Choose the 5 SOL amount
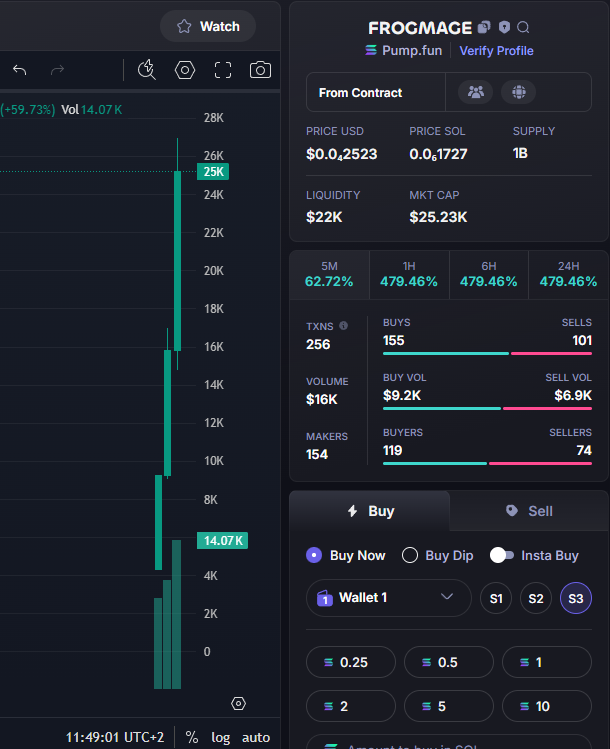 [x=449, y=706]
